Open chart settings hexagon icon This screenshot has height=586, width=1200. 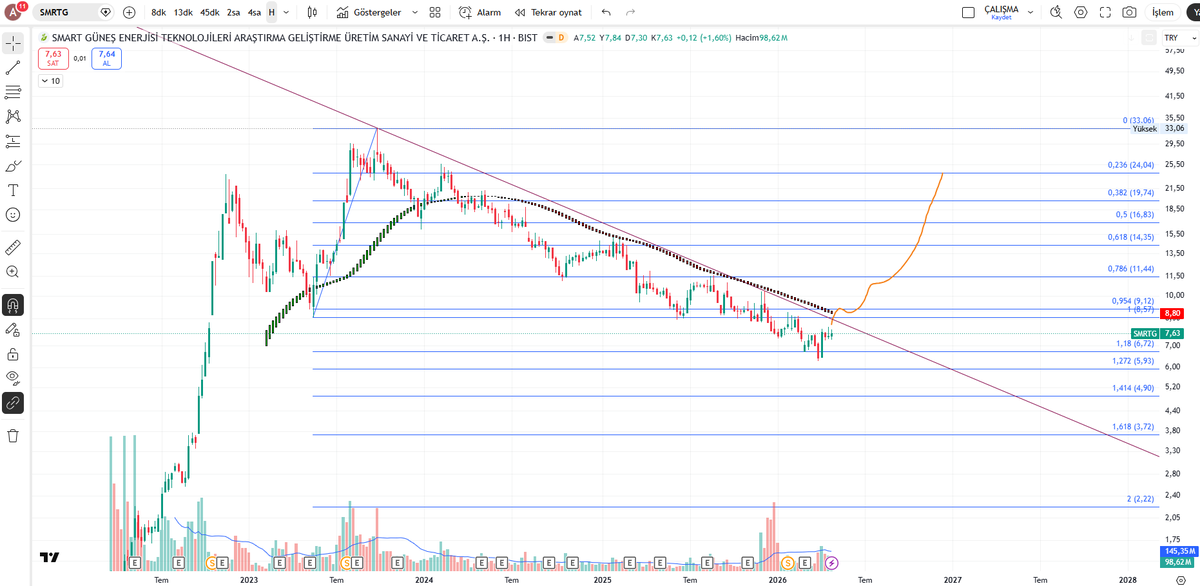click(x=1081, y=12)
